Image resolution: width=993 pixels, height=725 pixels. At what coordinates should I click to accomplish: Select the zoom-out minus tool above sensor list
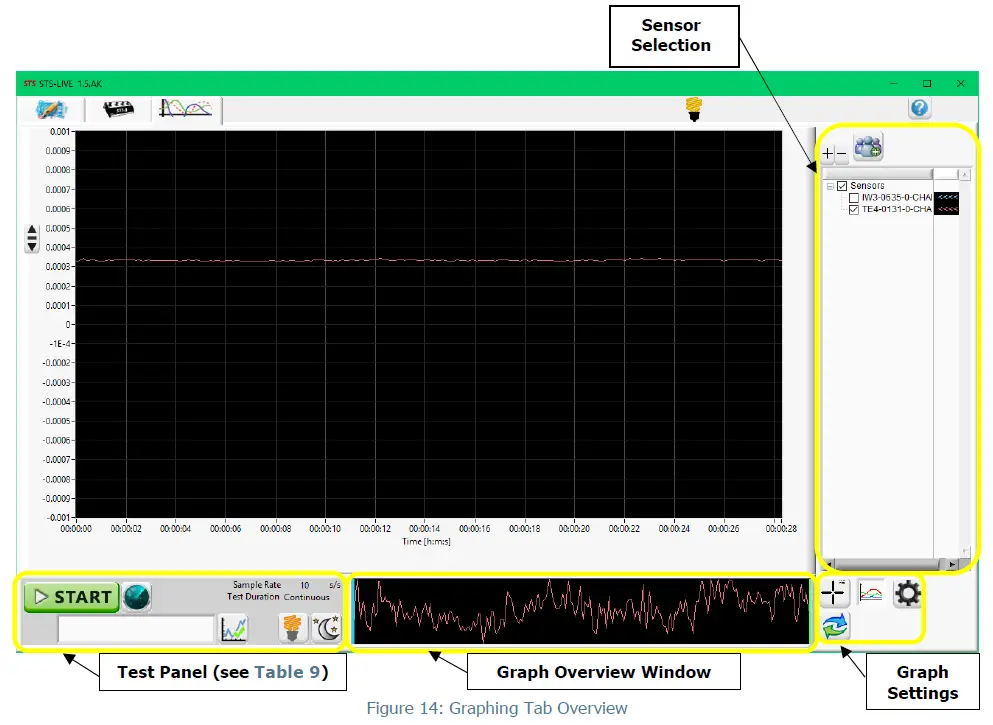841,153
